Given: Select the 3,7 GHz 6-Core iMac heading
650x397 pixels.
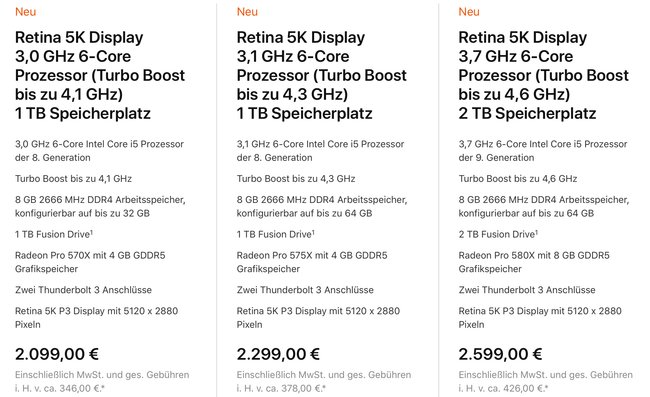Looking at the screenshot, I should (543, 75).
